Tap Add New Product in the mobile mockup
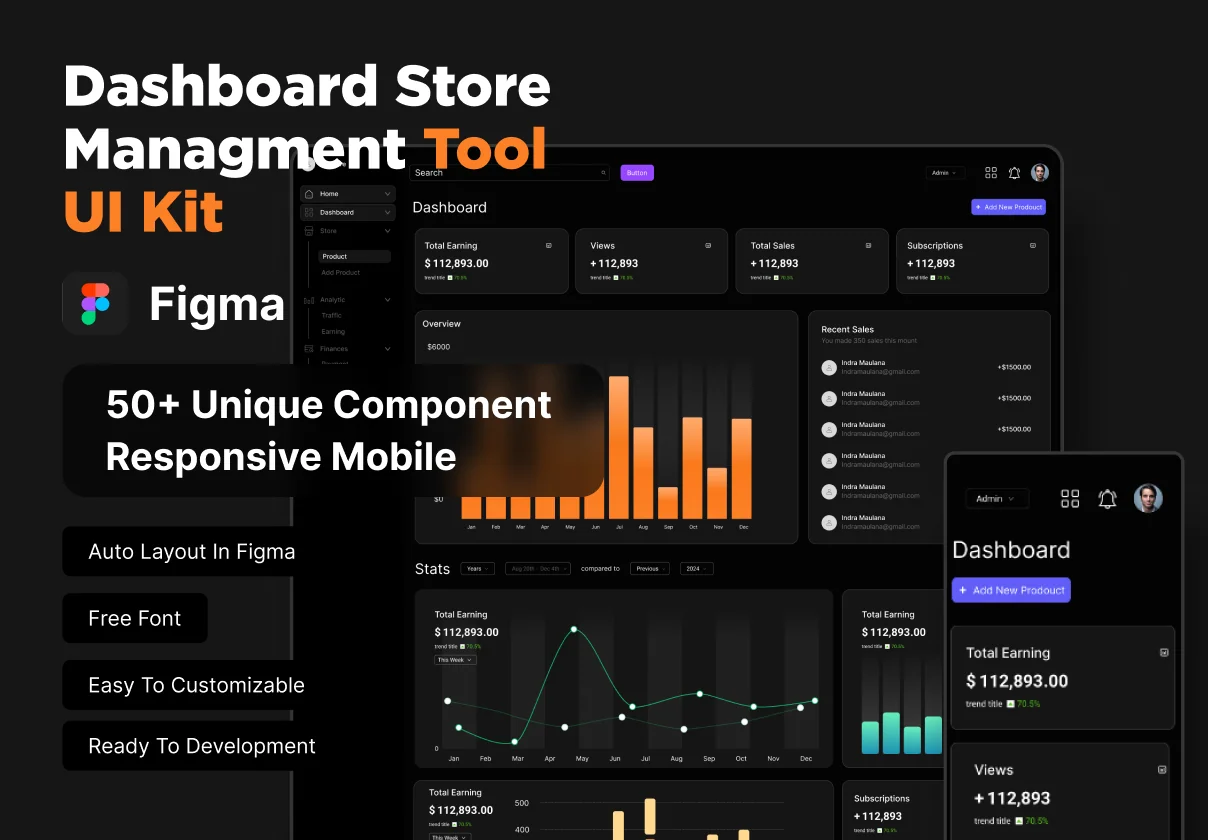This screenshot has width=1208, height=840. (1011, 590)
